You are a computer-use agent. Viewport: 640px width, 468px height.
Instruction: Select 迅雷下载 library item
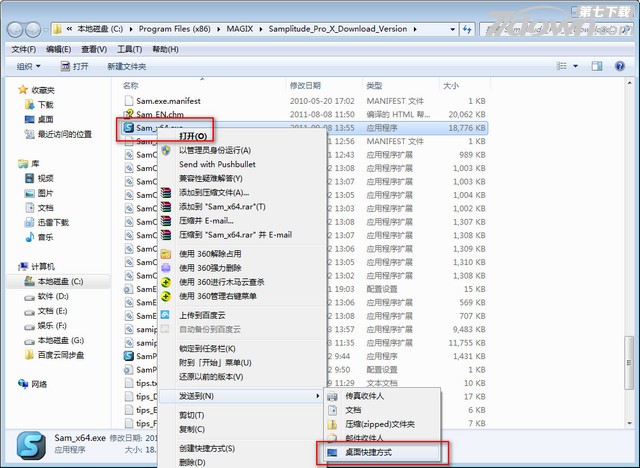pyautogui.click(x=47, y=222)
